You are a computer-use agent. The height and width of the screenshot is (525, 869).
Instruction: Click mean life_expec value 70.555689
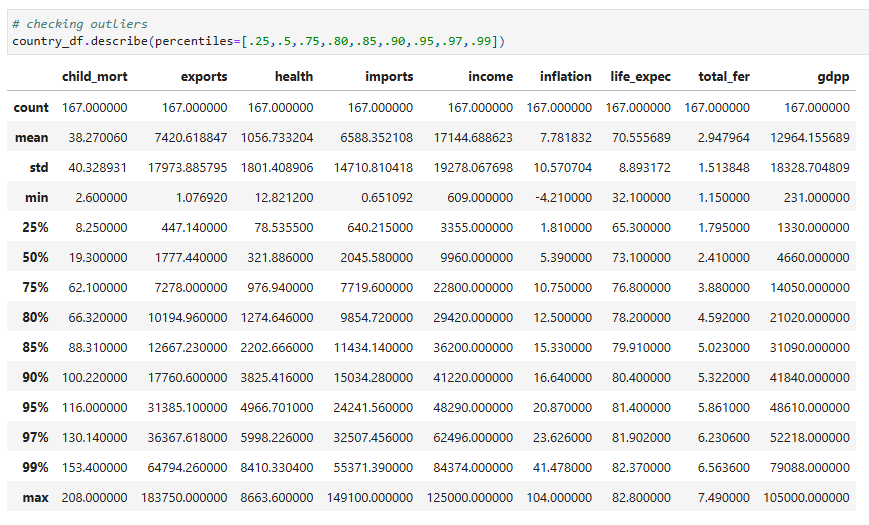pyautogui.click(x=641, y=137)
